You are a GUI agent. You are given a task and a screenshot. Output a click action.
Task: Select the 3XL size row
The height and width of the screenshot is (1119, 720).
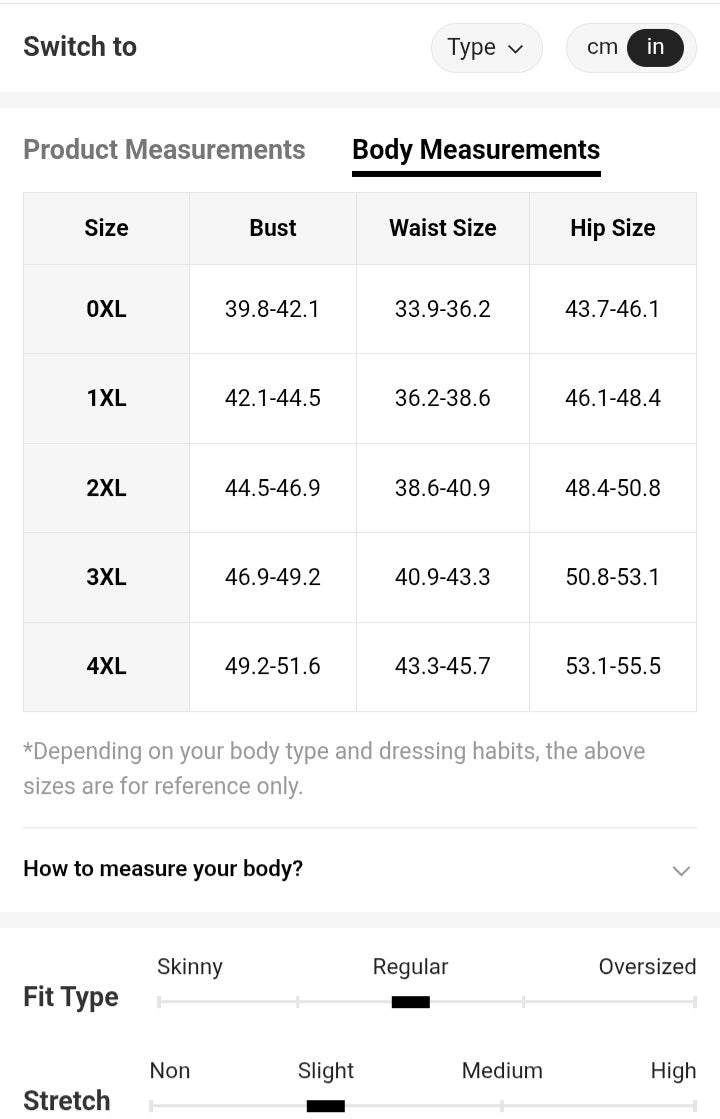coord(106,577)
